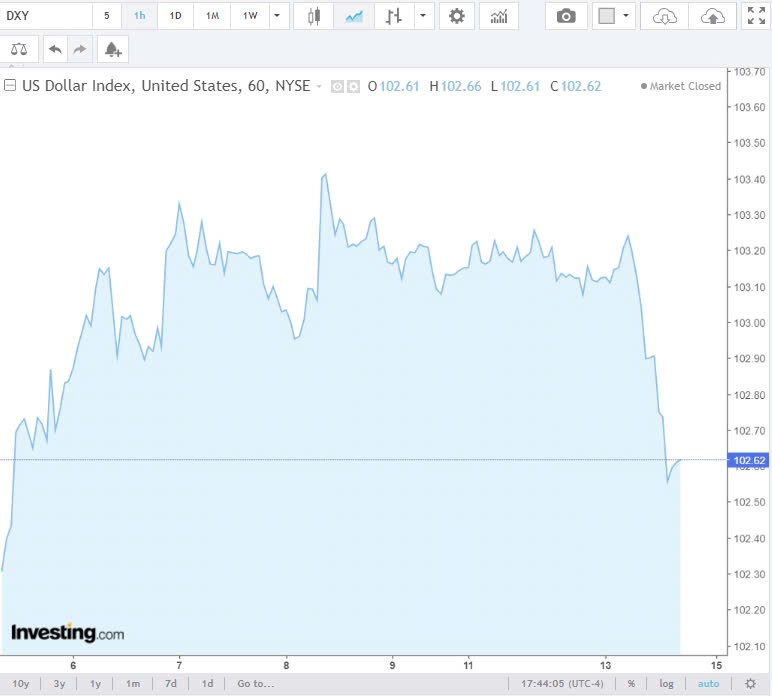Toggle fullscreen chart mode
This screenshot has height=696, width=772.
click(756, 16)
